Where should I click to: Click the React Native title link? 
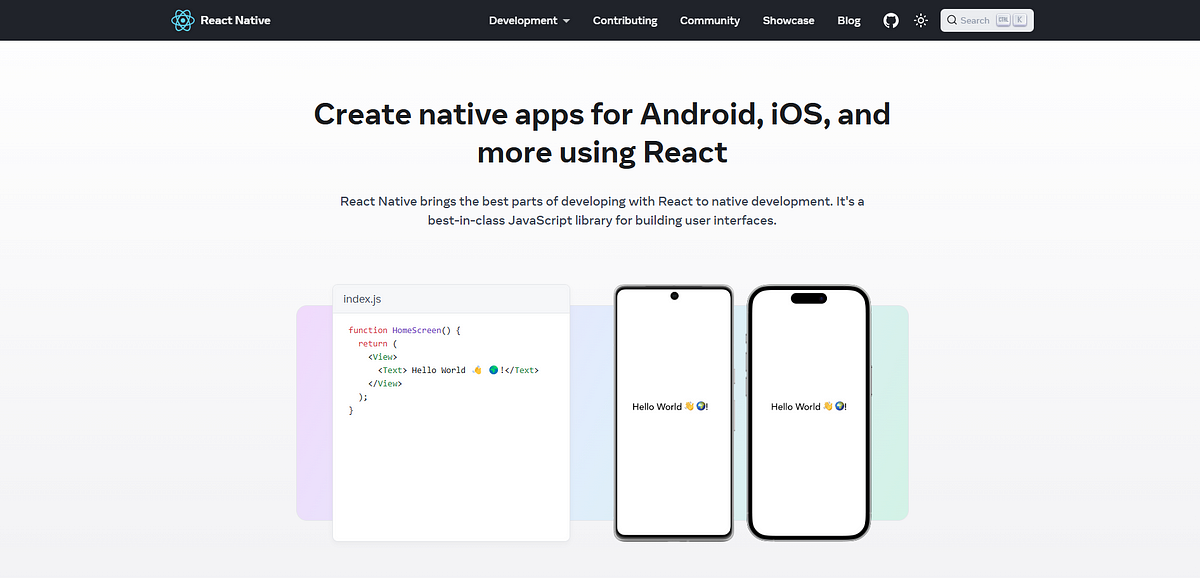pos(235,20)
